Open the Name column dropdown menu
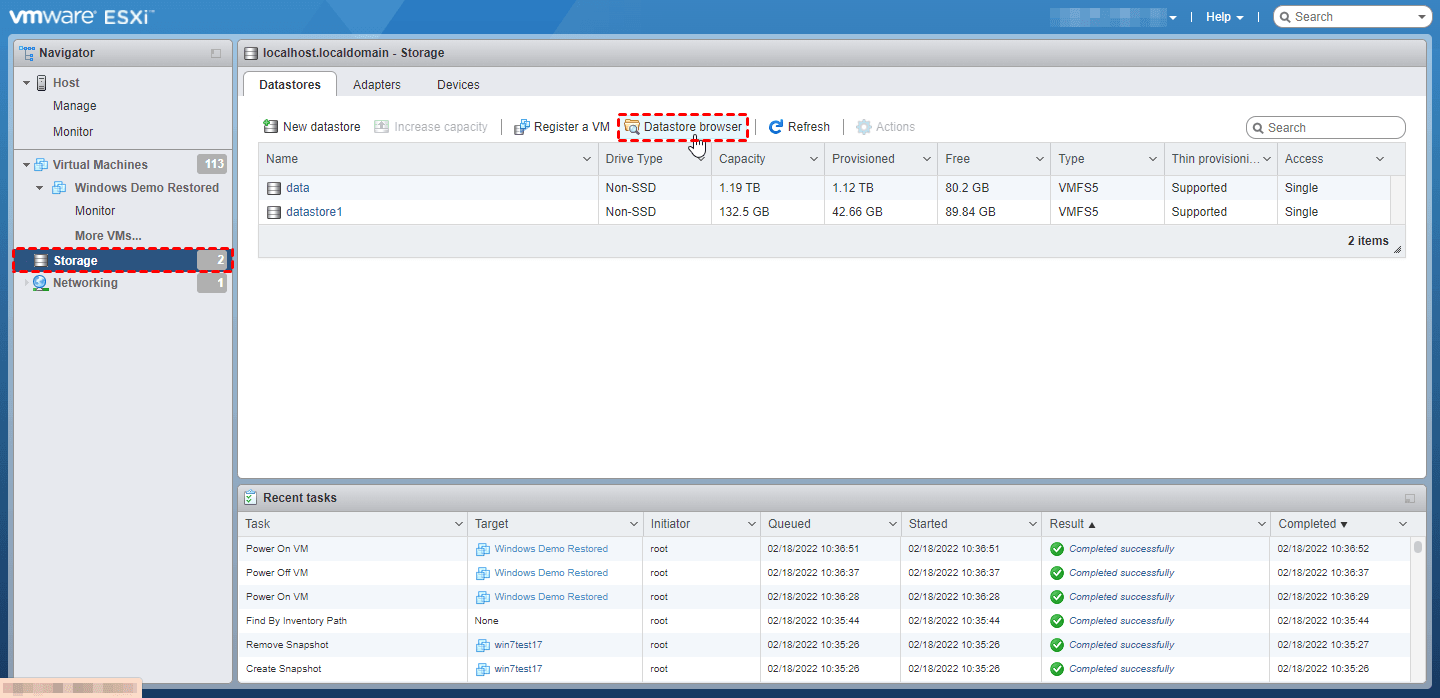1440x698 pixels. 587,159
